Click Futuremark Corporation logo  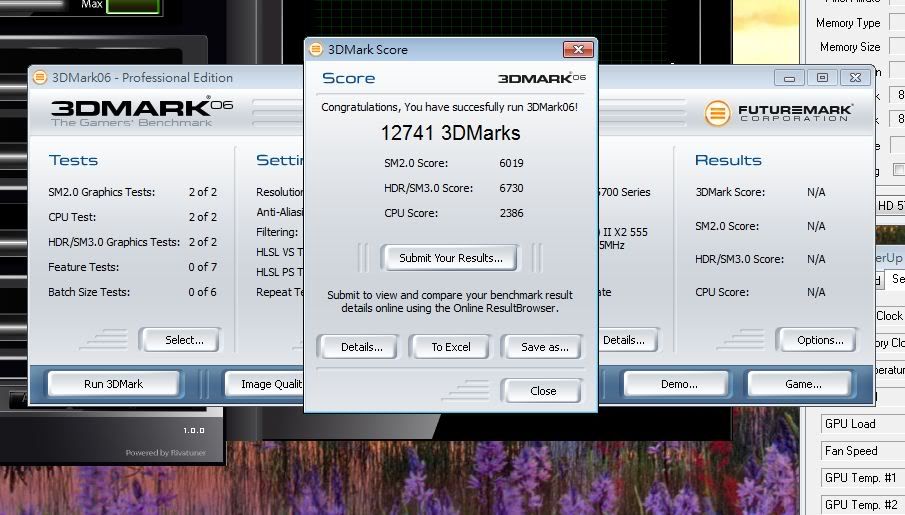[x=777, y=113]
